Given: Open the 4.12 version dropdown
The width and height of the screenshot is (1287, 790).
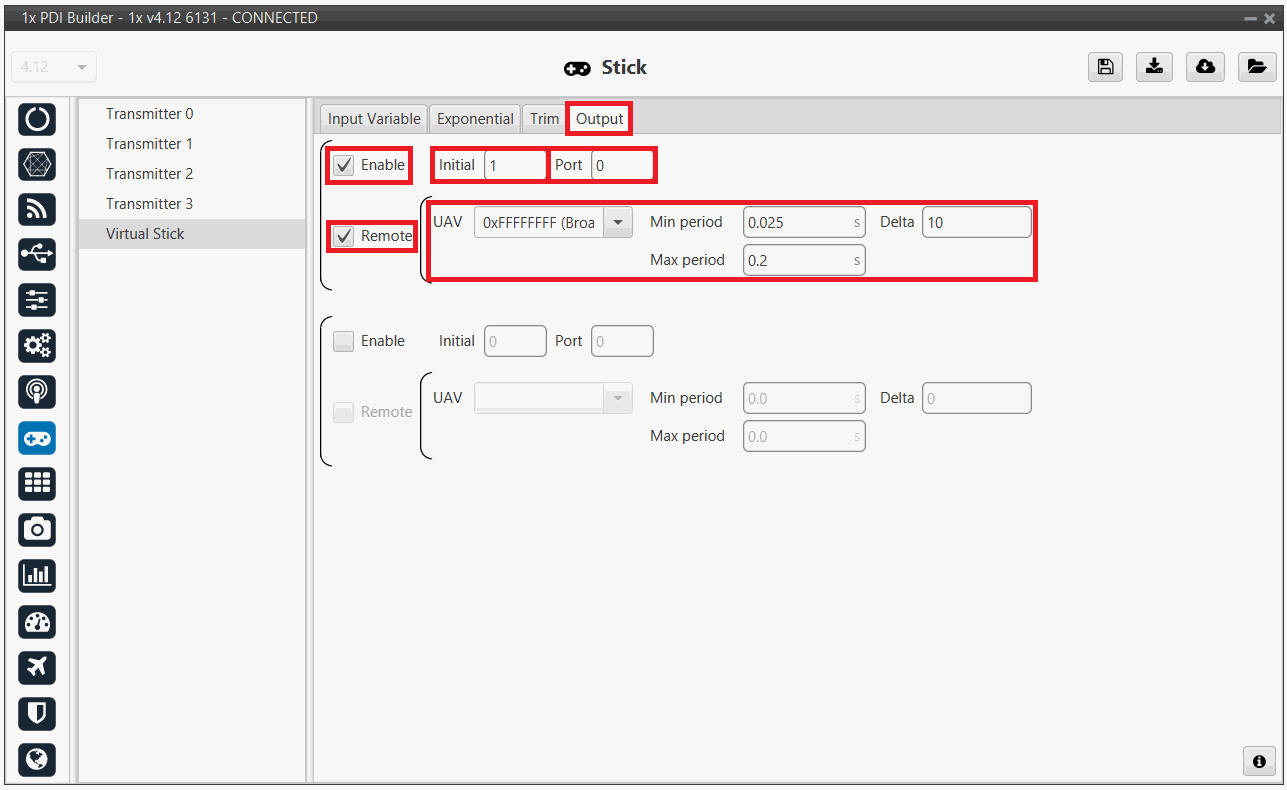Looking at the screenshot, I should [54, 68].
